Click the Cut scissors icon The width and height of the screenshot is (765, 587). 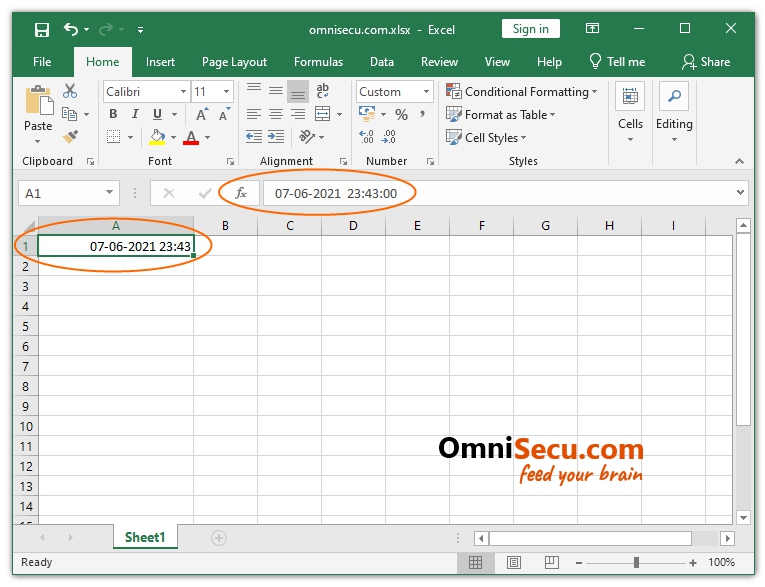point(70,91)
